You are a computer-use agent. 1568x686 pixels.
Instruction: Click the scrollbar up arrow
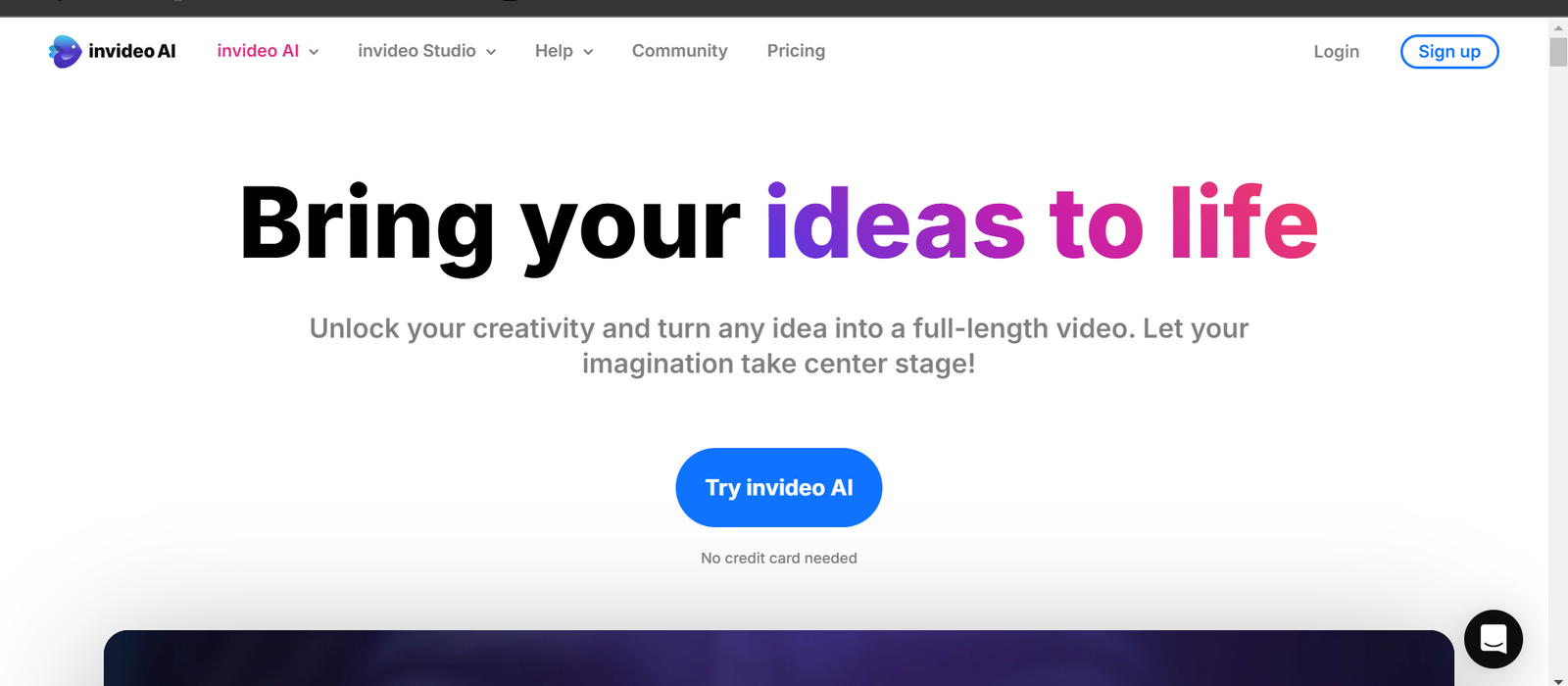tap(1558, 28)
